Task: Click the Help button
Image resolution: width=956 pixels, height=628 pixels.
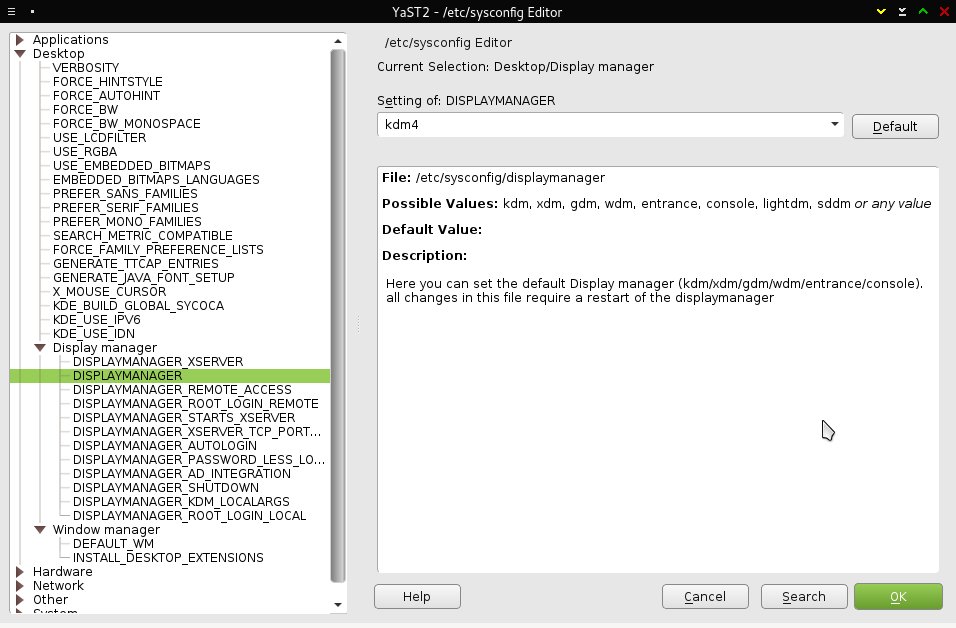Action: 417,596
